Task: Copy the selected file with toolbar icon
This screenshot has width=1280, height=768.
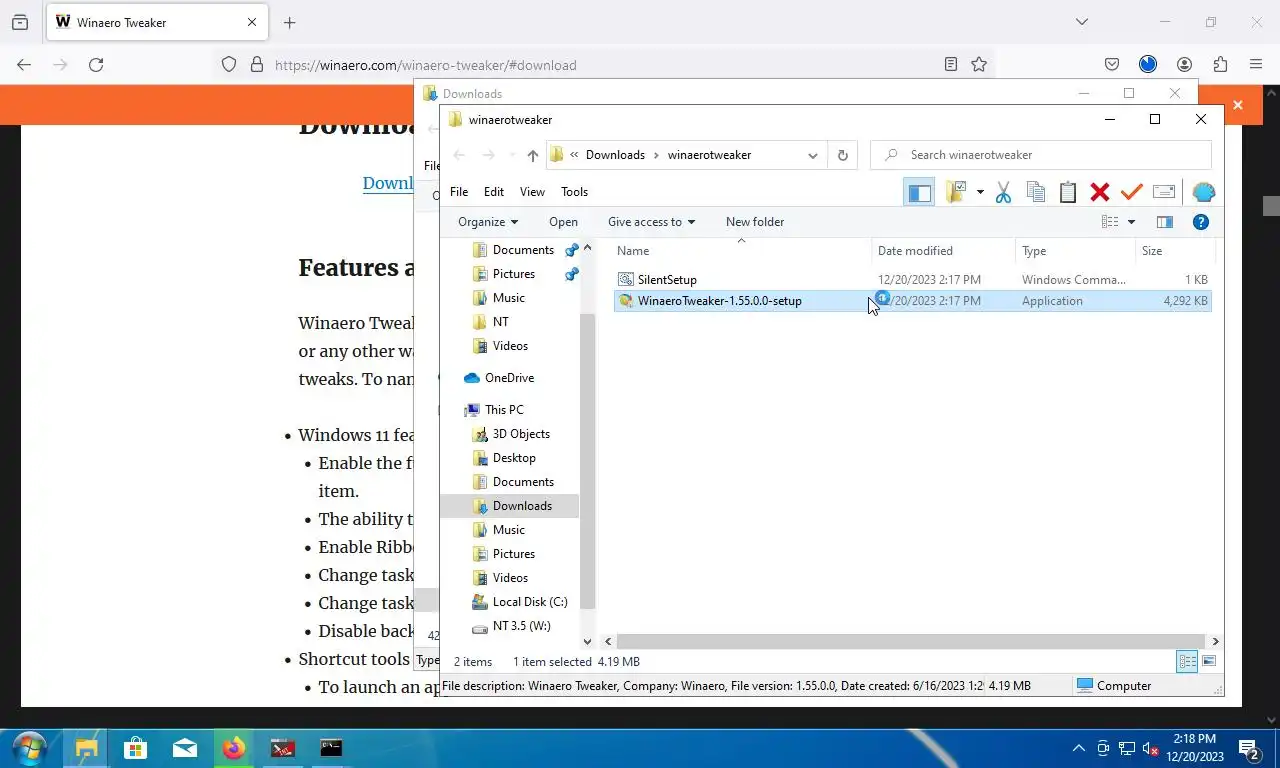Action: [x=1036, y=192]
